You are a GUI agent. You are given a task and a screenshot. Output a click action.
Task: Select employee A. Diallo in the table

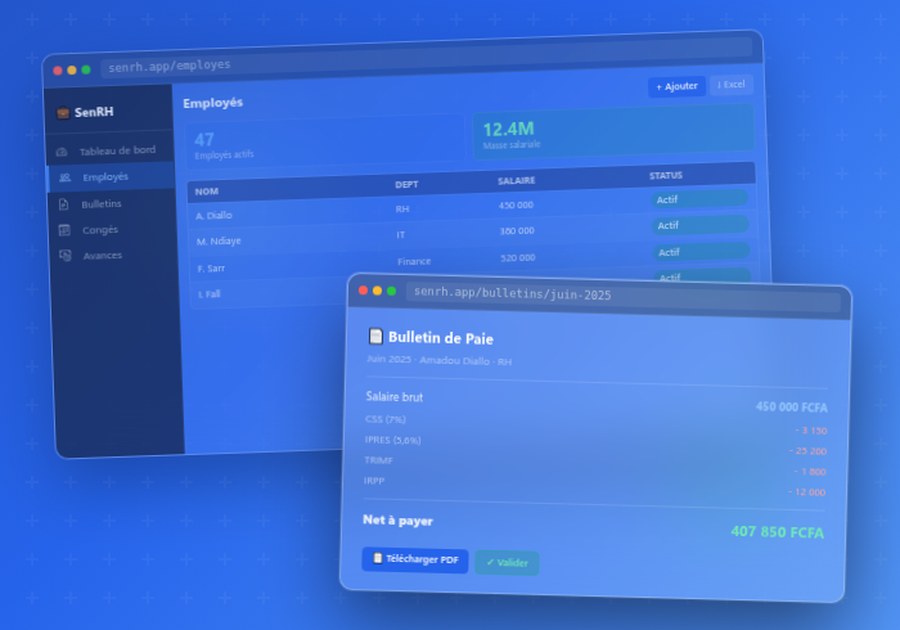214,216
